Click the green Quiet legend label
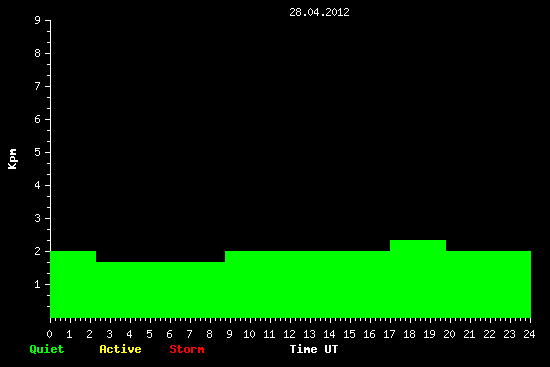The image size is (550, 367). click(x=47, y=349)
